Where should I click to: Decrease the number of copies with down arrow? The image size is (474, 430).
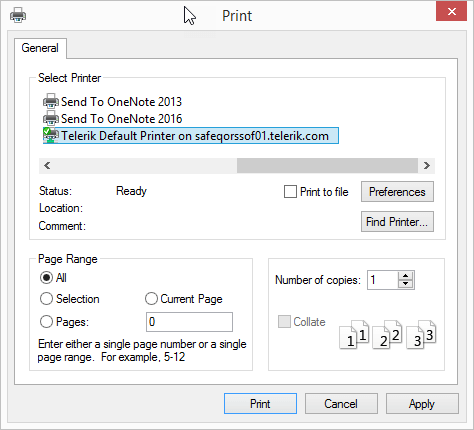[x=406, y=284]
